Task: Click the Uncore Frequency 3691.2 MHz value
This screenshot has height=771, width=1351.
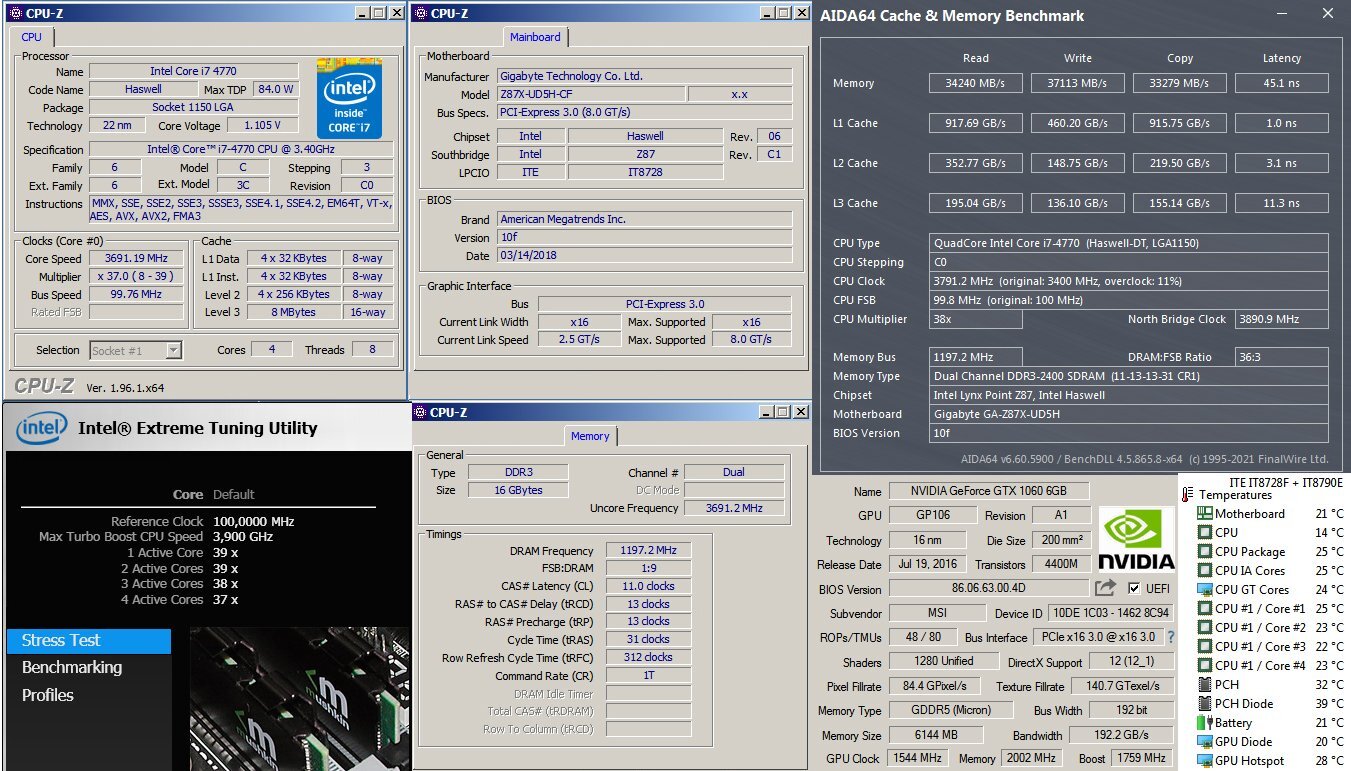Action: pyautogui.click(x=734, y=508)
